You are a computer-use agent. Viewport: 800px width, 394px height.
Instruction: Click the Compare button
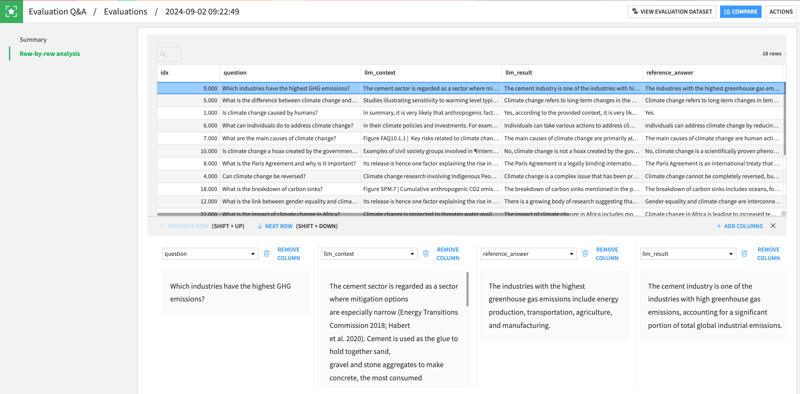741,11
